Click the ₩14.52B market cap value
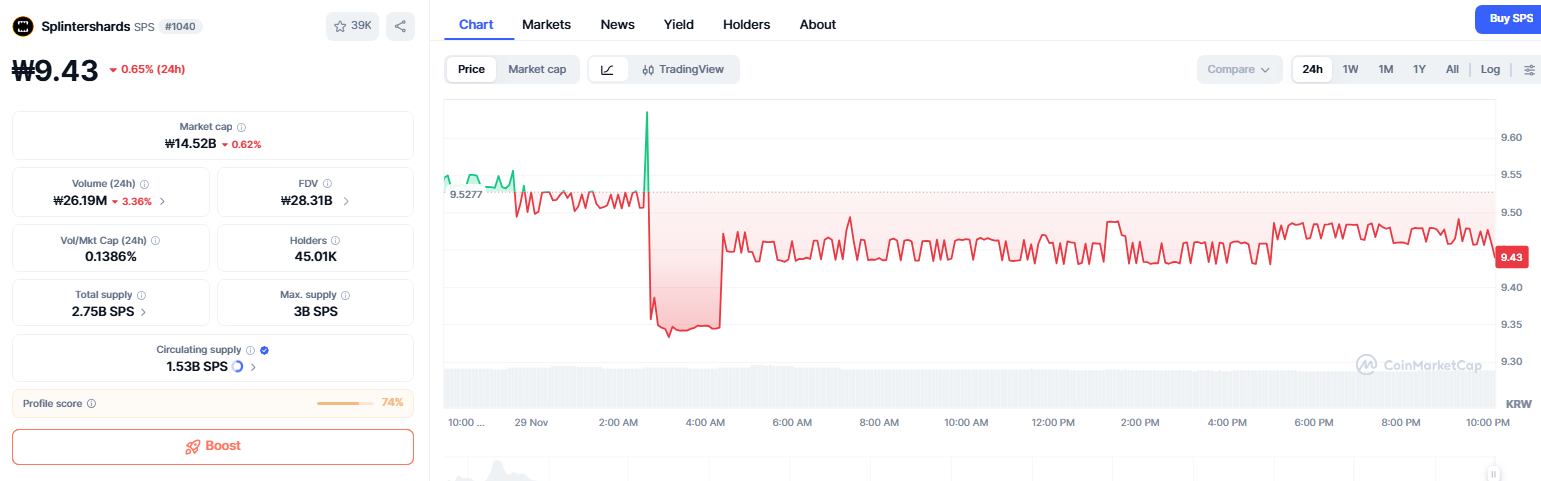Screen dimensions: 1541x481 [191, 143]
